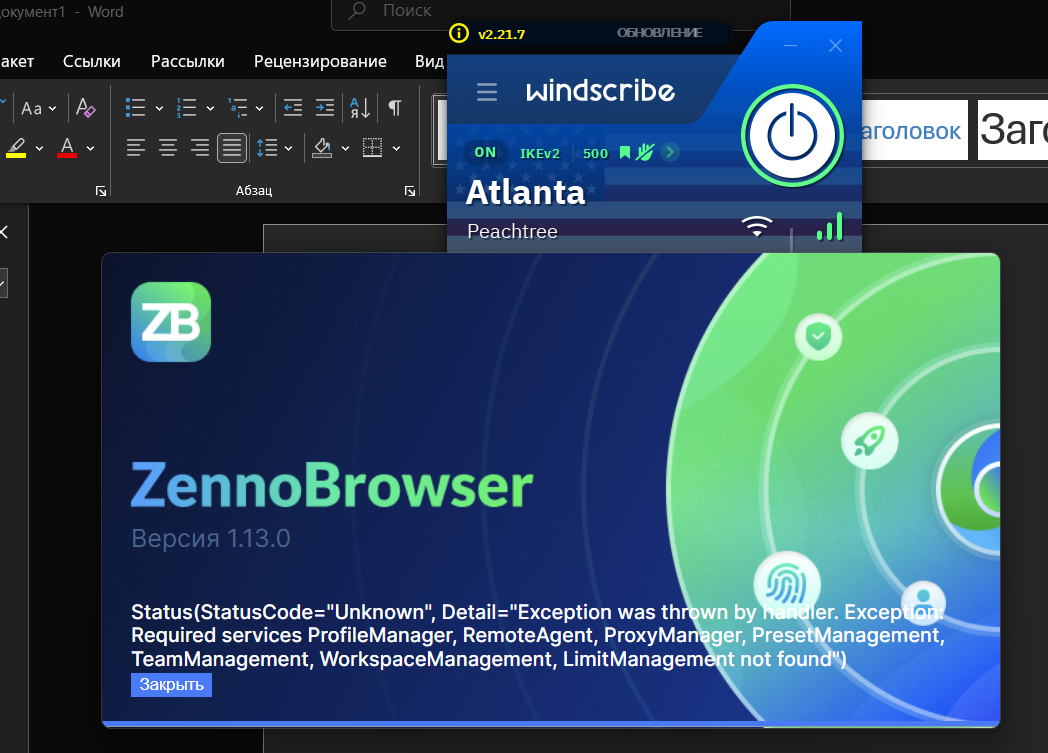Open numbering style dropdown arrow
Viewport: 1048px width, 753px height.
210,108
